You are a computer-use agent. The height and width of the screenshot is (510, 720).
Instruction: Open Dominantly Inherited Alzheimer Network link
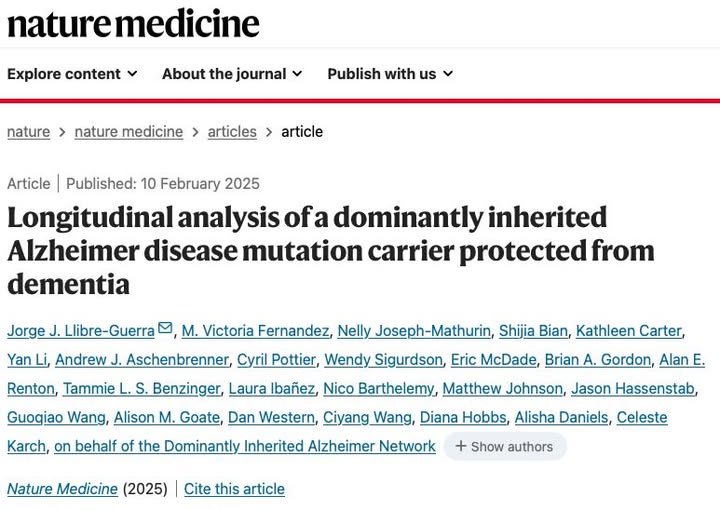coord(245,447)
